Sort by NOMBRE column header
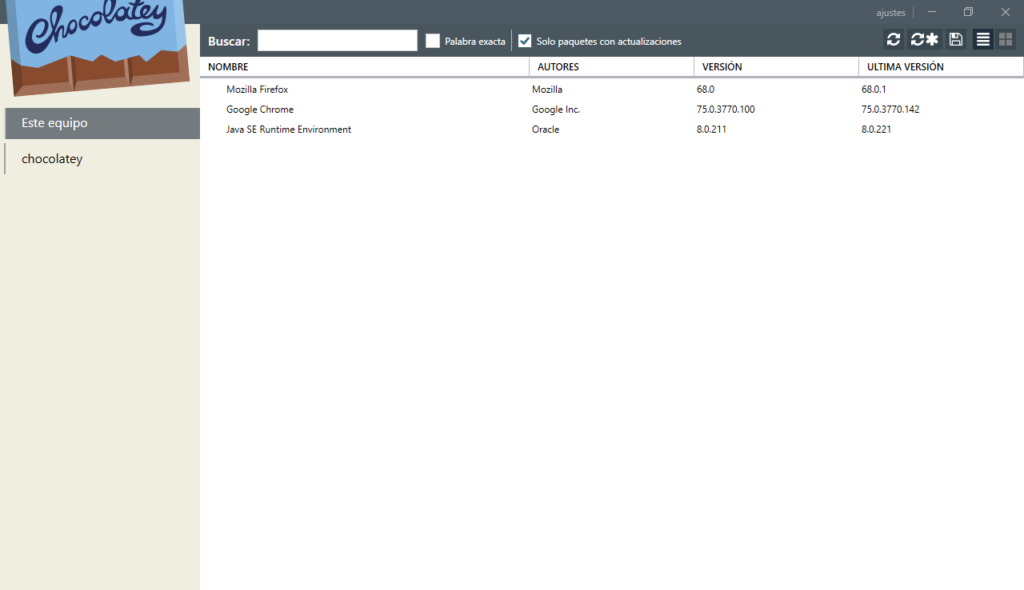Image resolution: width=1024 pixels, height=590 pixels. pyautogui.click(x=365, y=67)
